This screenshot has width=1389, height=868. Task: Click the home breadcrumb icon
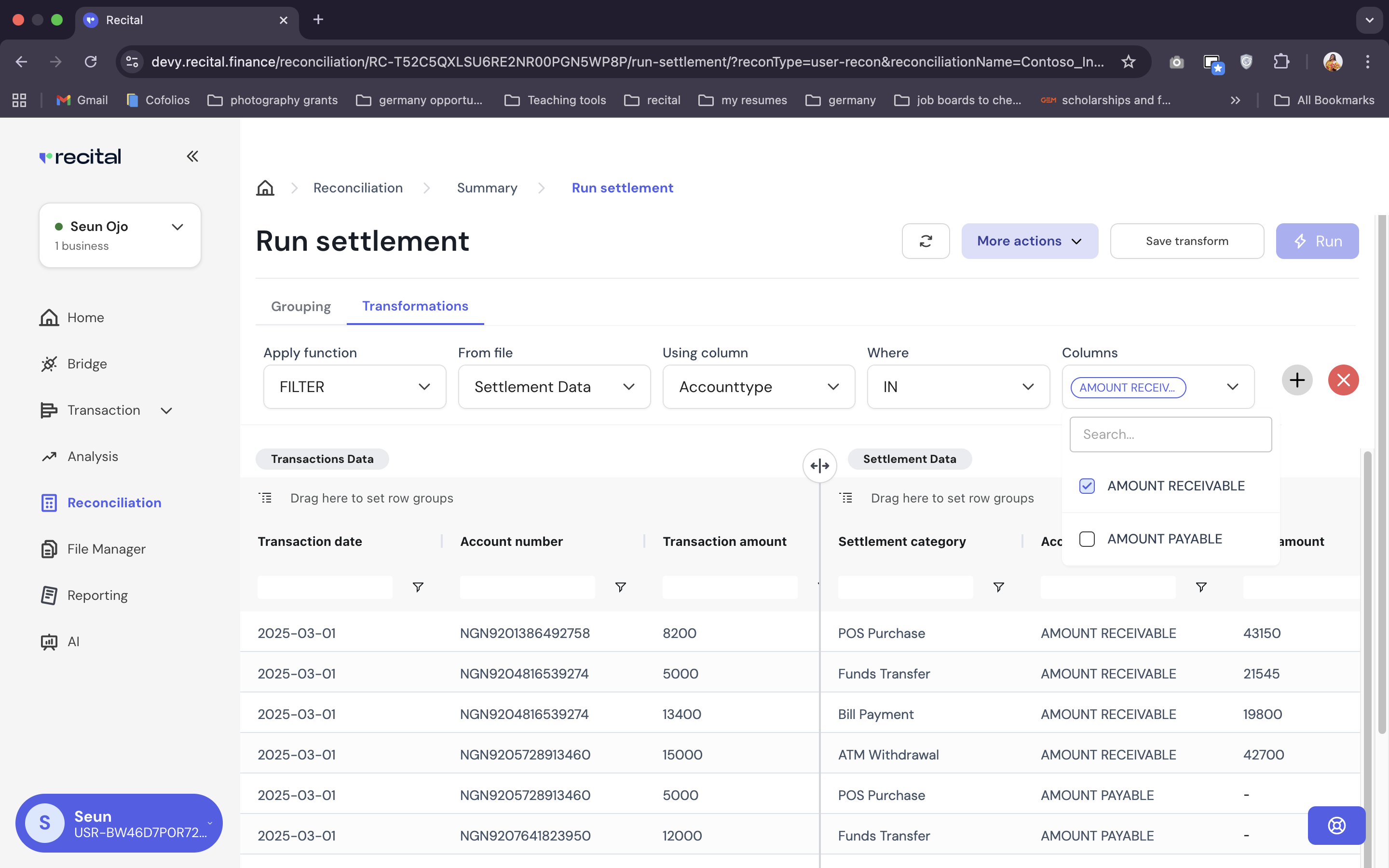pyautogui.click(x=265, y=188)
